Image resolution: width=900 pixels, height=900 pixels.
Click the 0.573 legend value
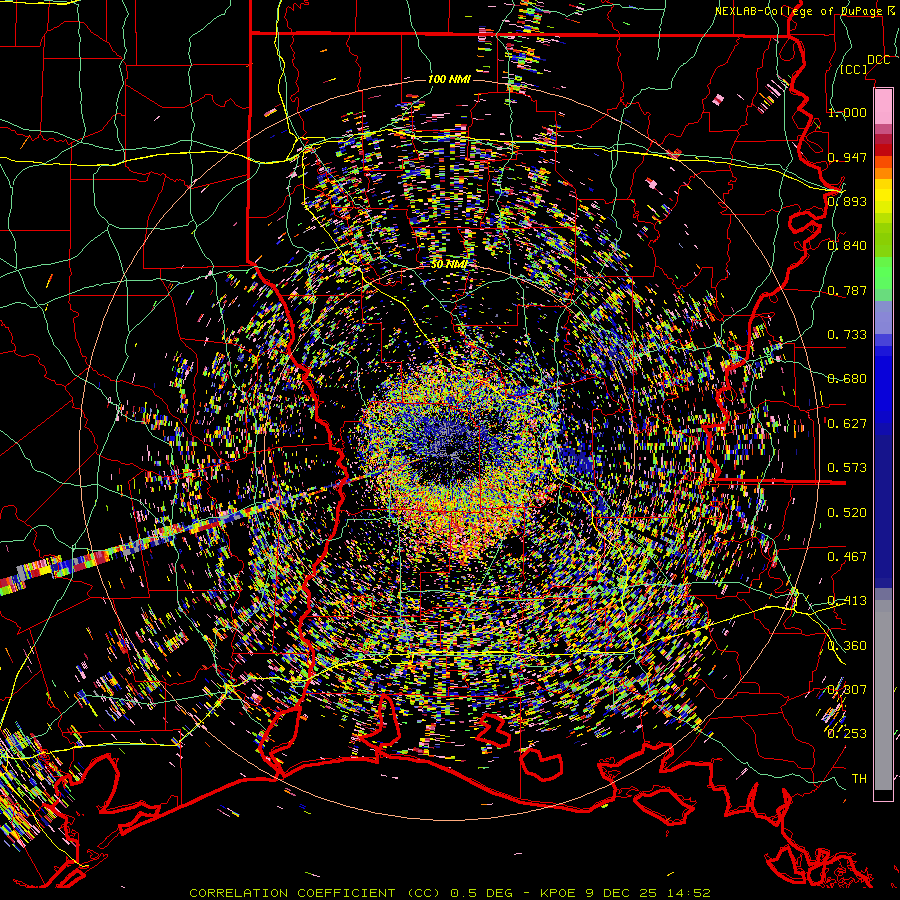click(x=847, y=468)
